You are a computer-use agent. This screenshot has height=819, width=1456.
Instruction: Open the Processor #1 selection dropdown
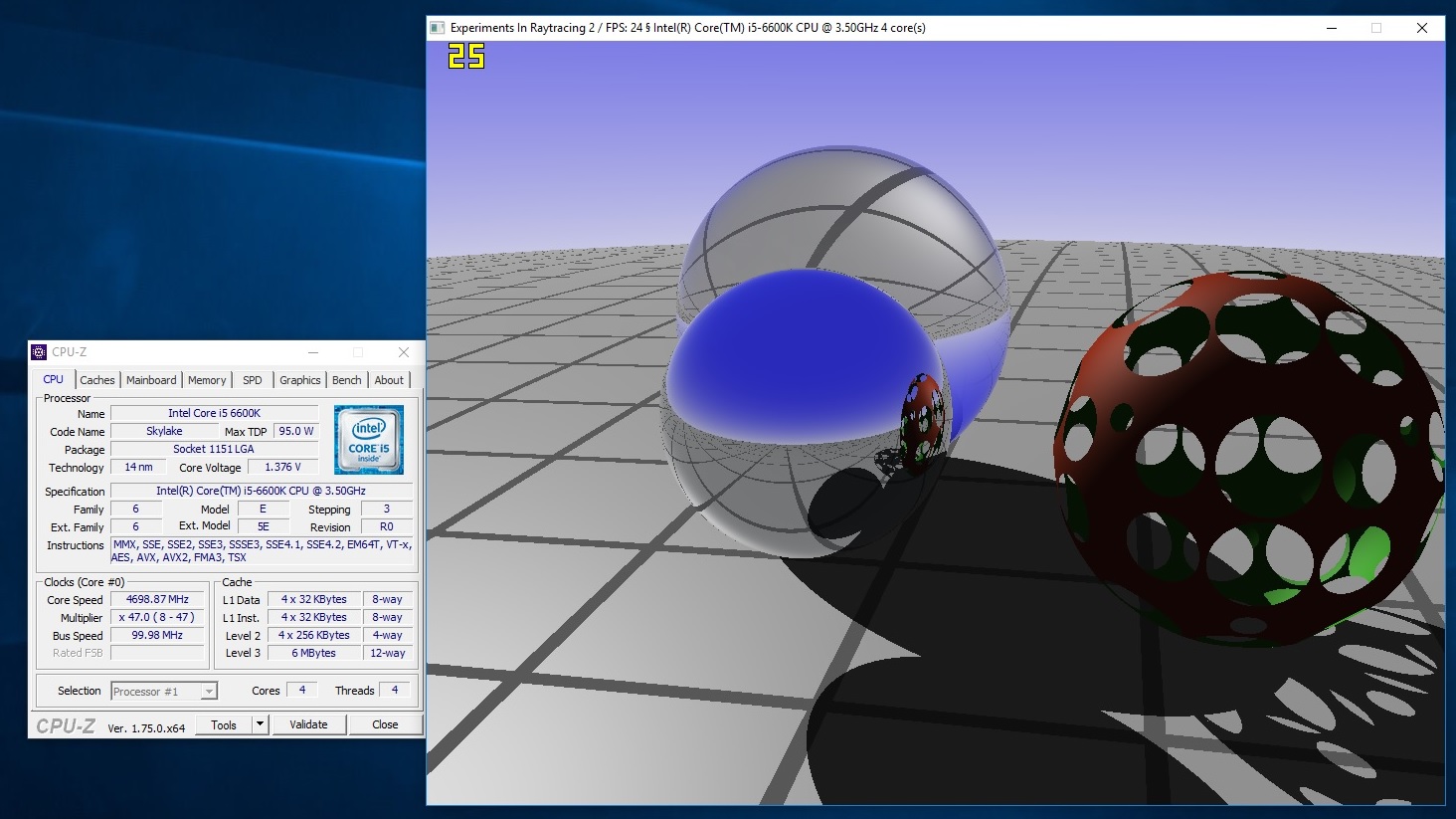[209, 692]
